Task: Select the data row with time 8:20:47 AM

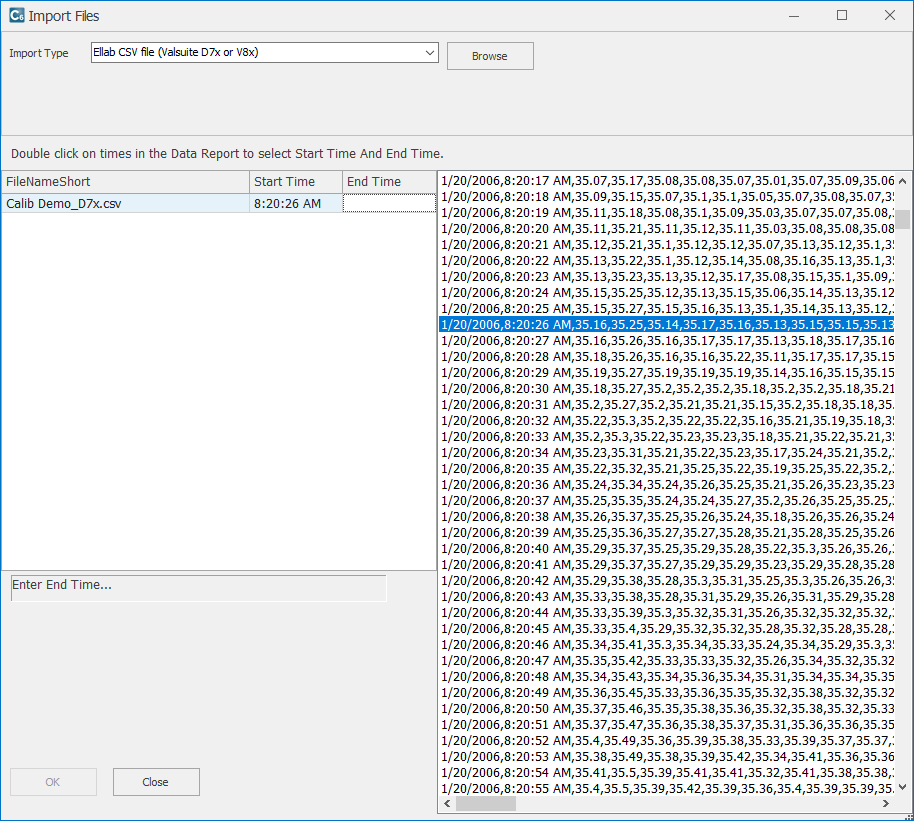Action: (667, 661)
